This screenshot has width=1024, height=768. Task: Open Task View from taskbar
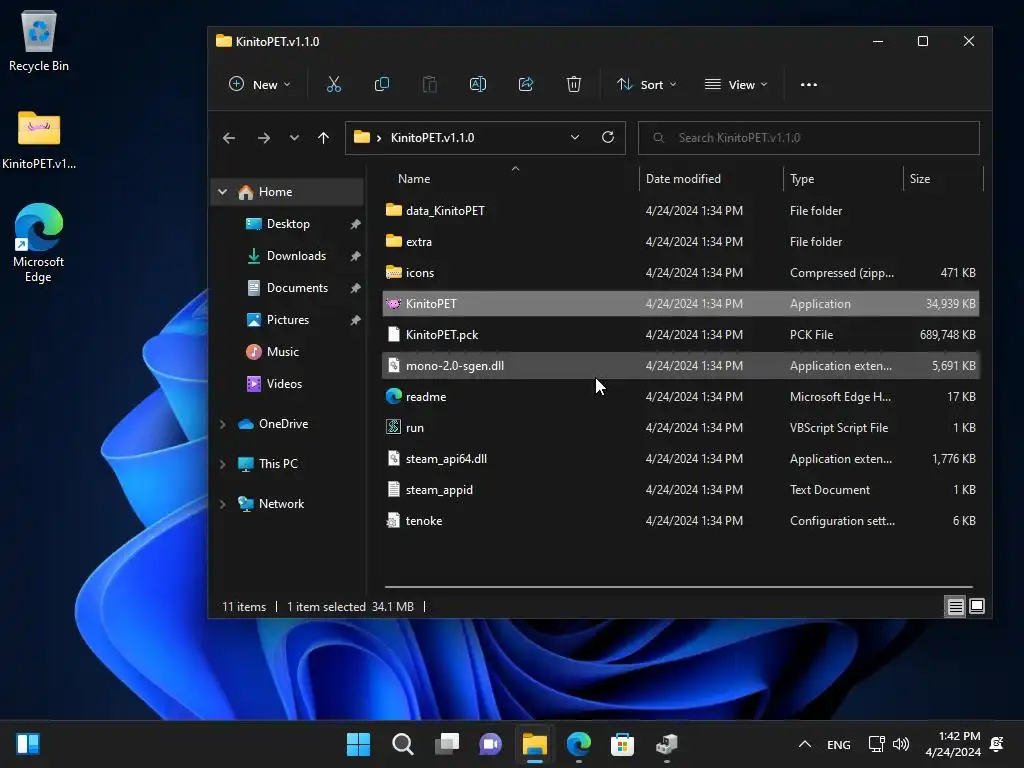[447, 744]
